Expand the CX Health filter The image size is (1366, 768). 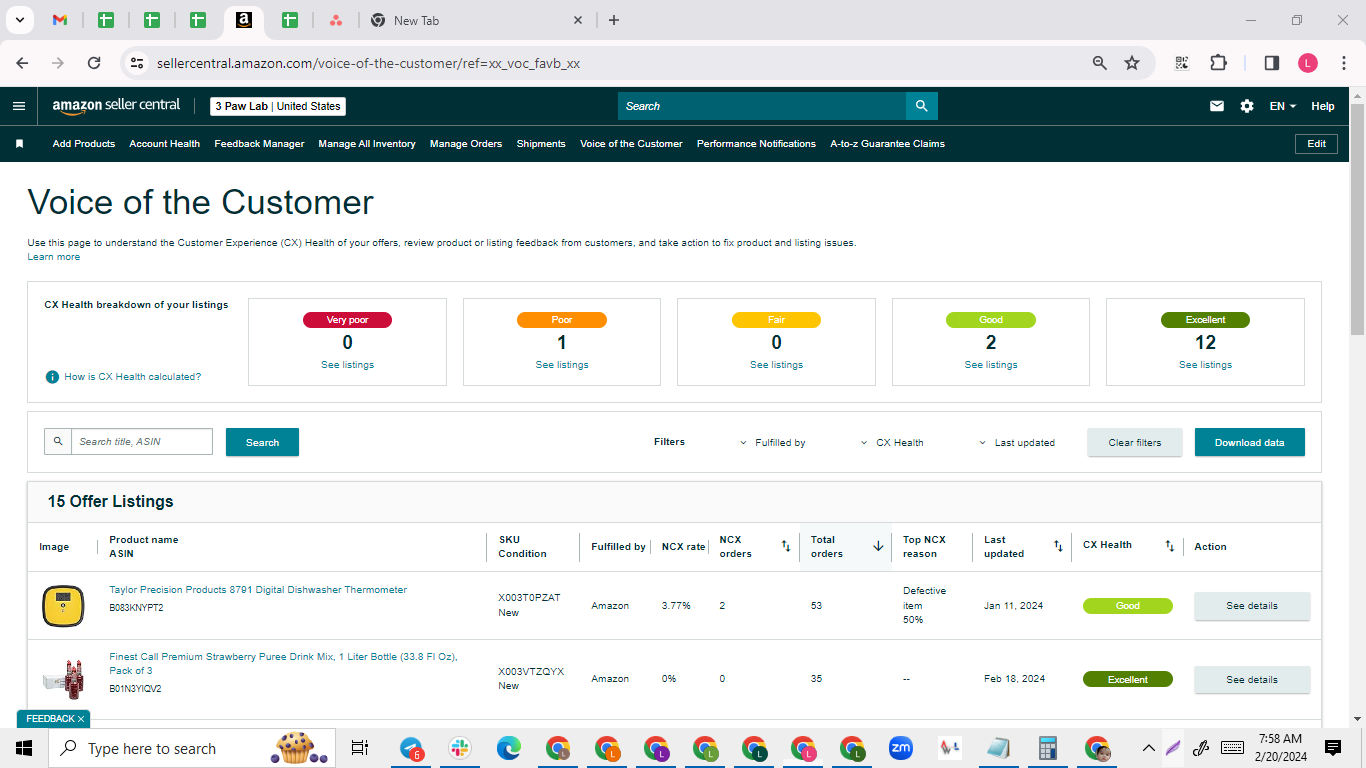[892, 442]
